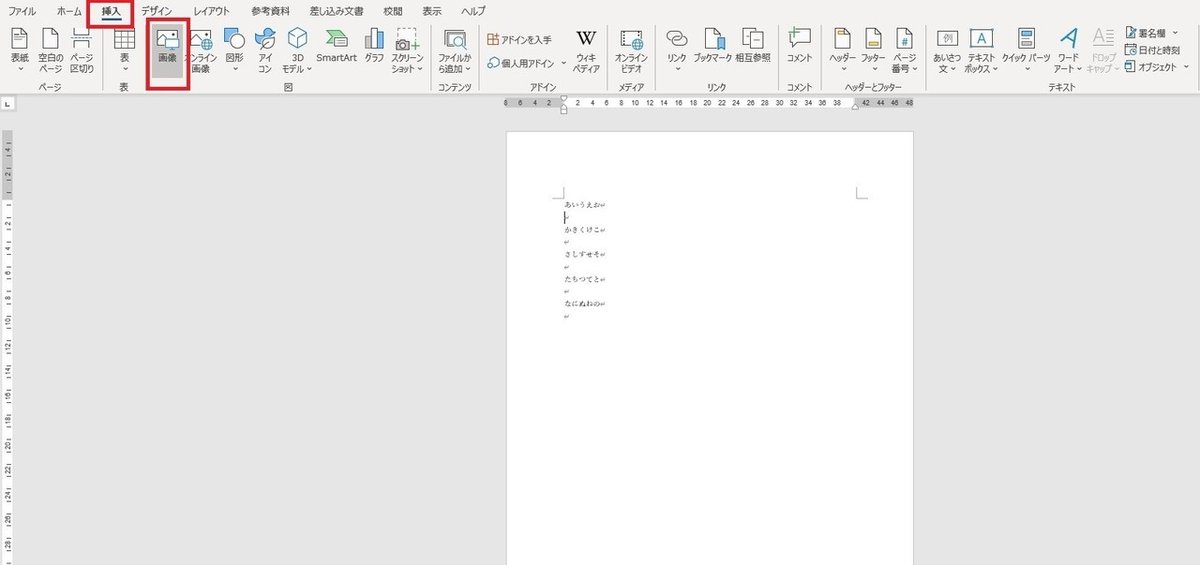
Task: Add a 署名欄 signature line
Action: coord(1144,33)
